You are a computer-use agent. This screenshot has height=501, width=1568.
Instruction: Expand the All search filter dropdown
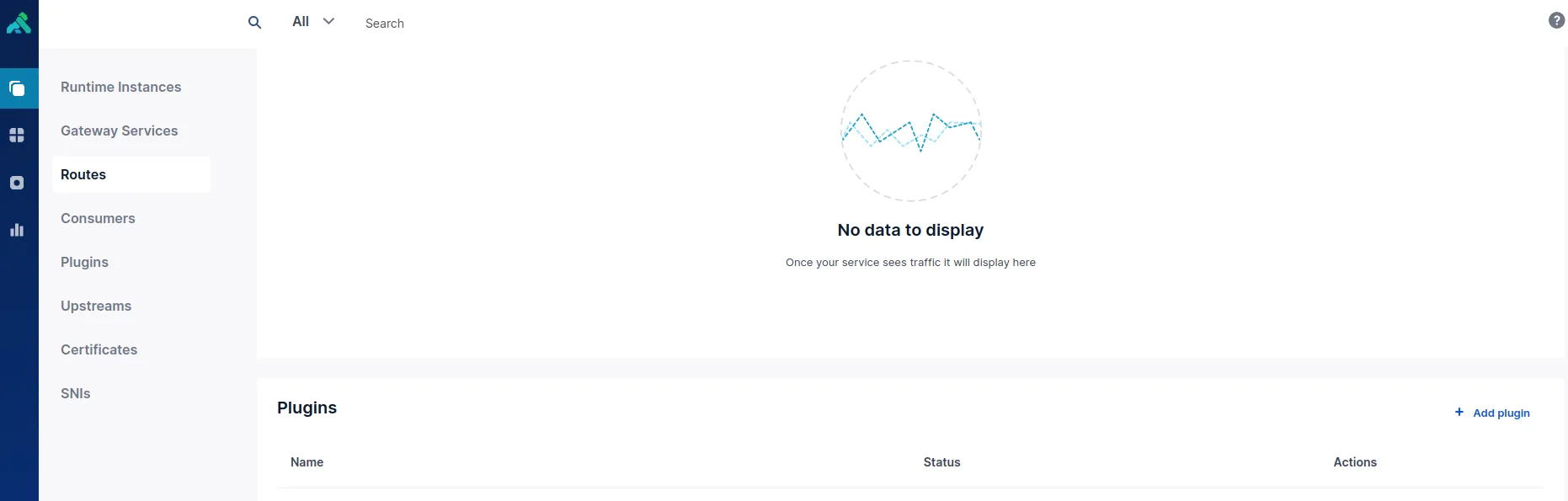click(x=313, y=22)
